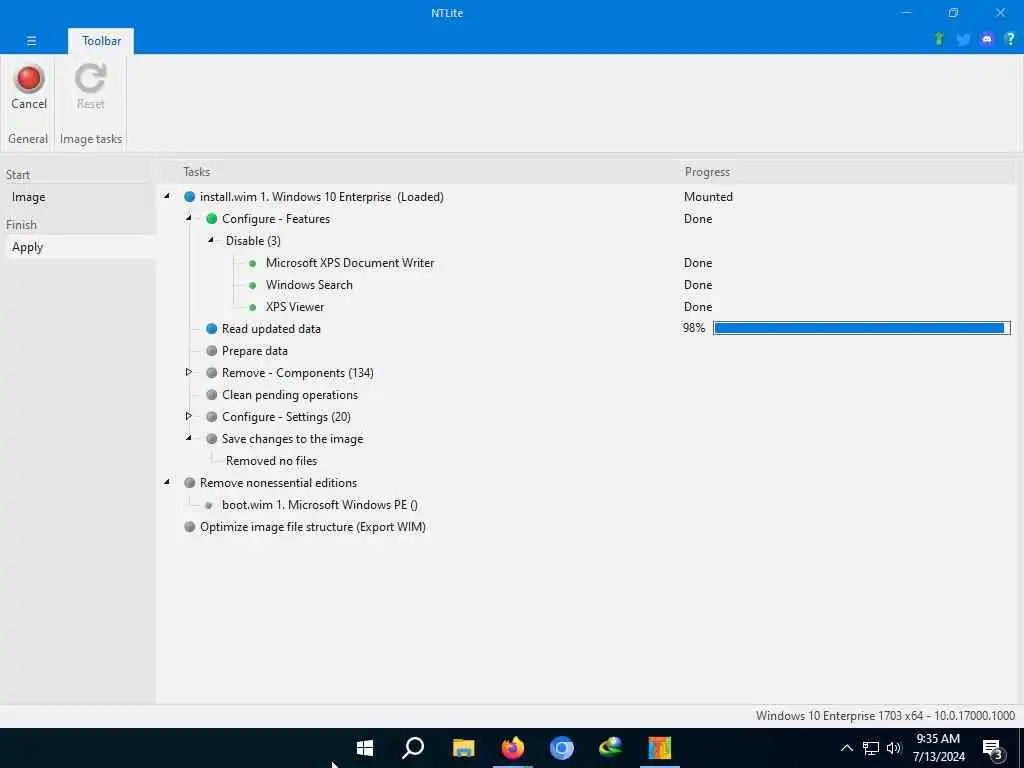The width and height of the screenshot is (1024, 768).
Task: Click grey status dot of Configure - Settings
Action: point(212,417)
